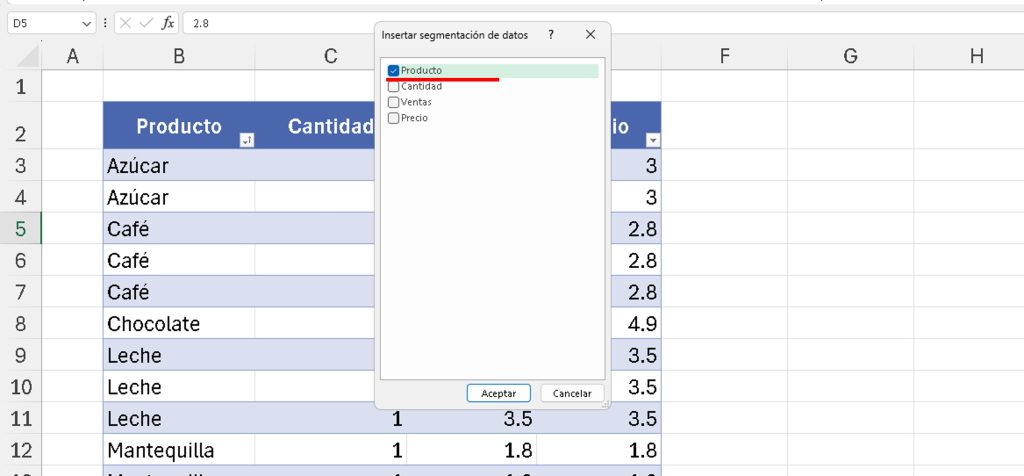Open the last column filter dropdown arrow
The height and width of the screenshot is (476, 1024).
(x=653, y=141)
